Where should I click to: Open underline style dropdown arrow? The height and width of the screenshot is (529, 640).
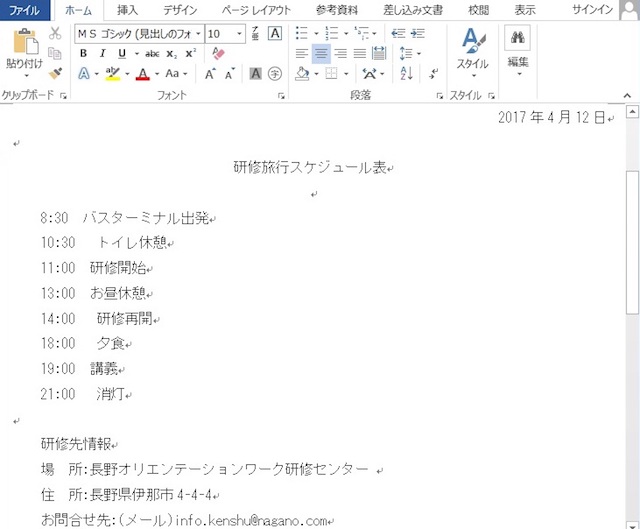(137, 53)
